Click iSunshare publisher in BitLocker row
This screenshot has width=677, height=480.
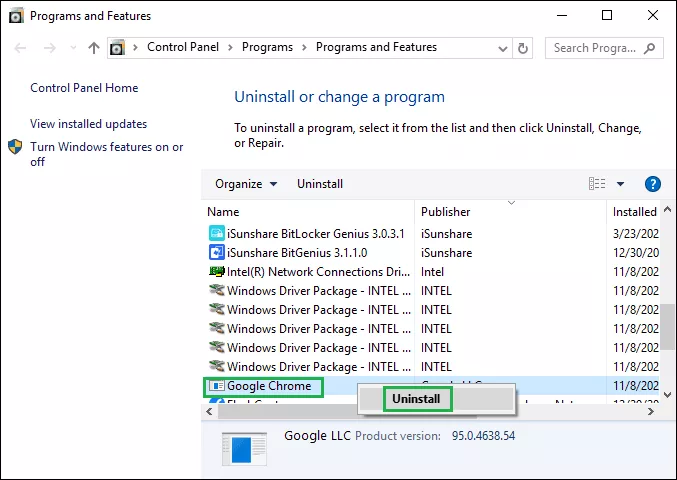446,234
